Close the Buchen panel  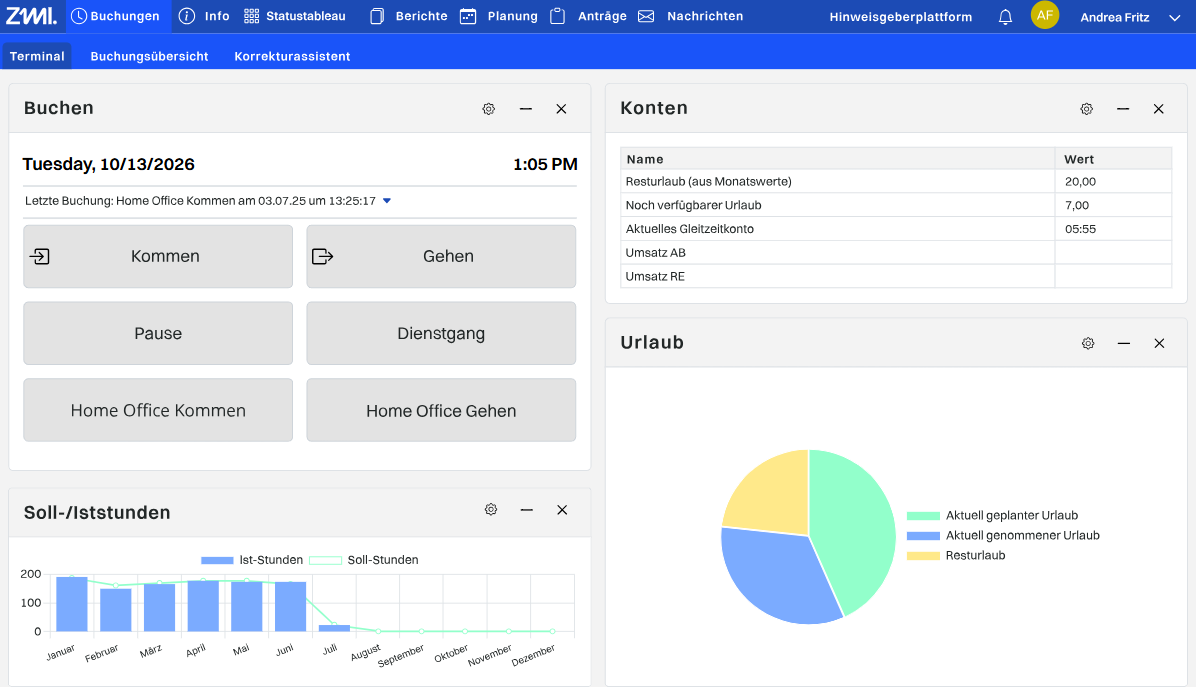click(561, 109)
